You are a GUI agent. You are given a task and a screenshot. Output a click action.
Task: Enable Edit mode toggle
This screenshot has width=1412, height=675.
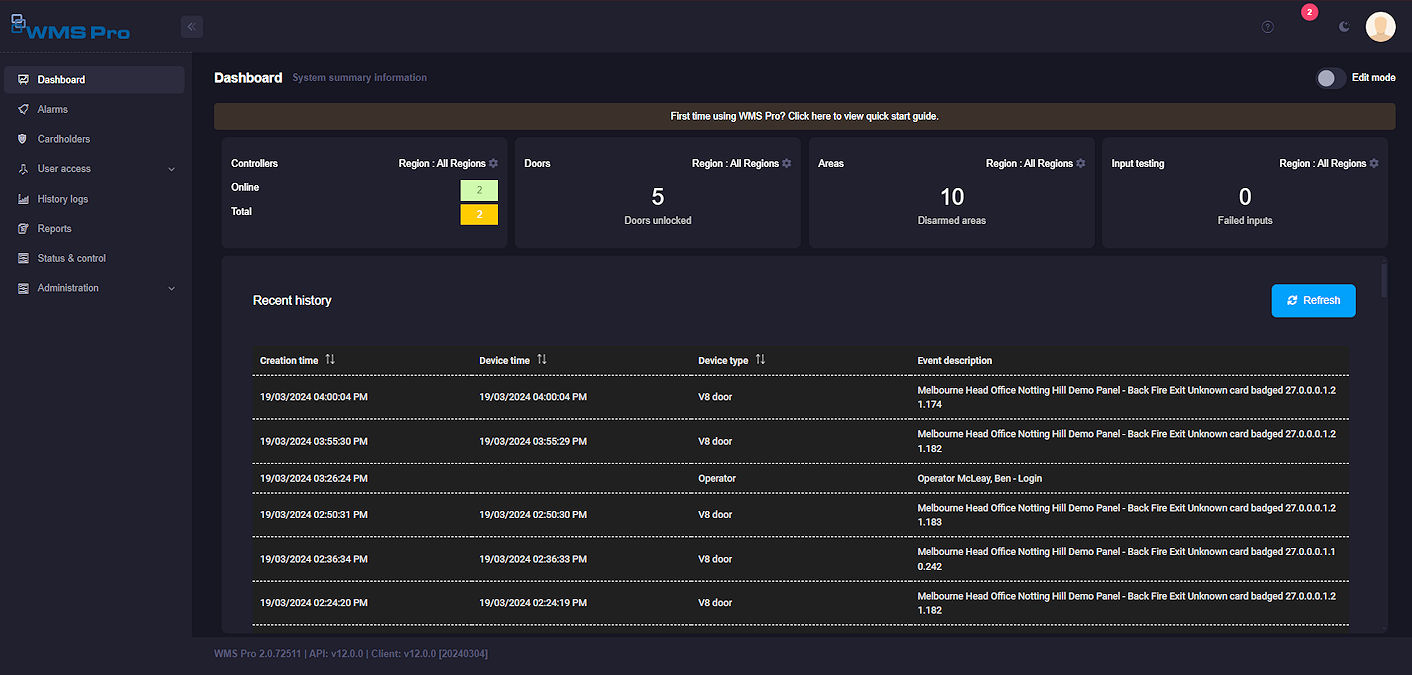pyautogui.click(x=1330, y=78)
